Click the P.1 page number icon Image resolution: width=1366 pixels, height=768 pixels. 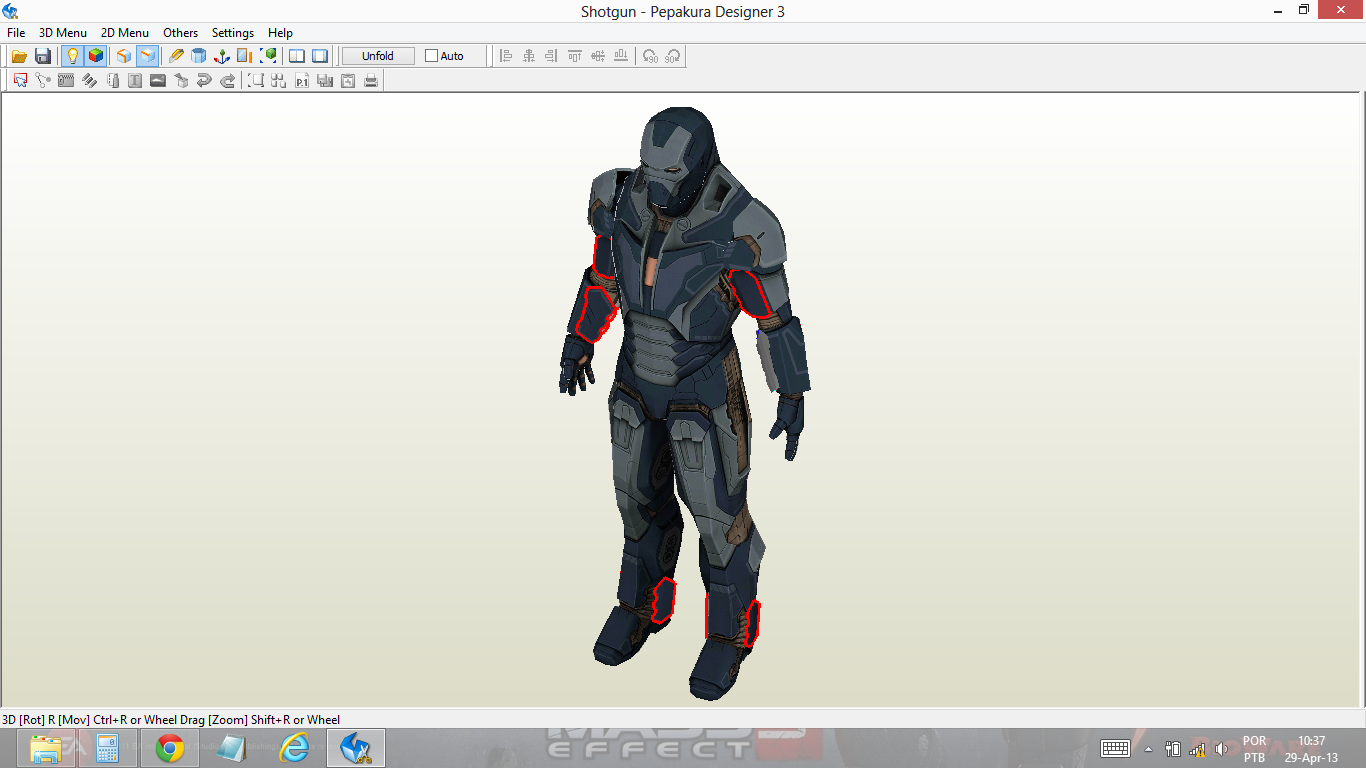point(302,80)
